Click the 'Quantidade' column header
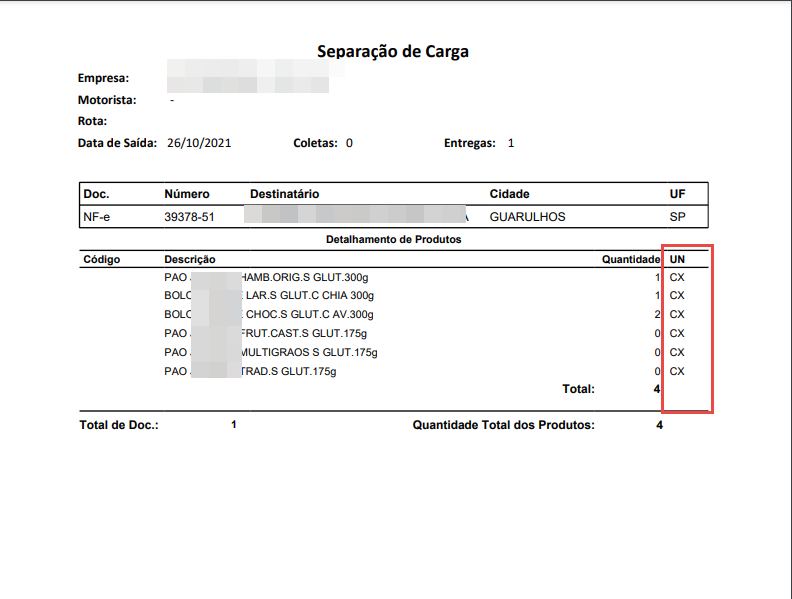Image resolution: width=792 pixels, height=599 pixels. coord(630,259)
